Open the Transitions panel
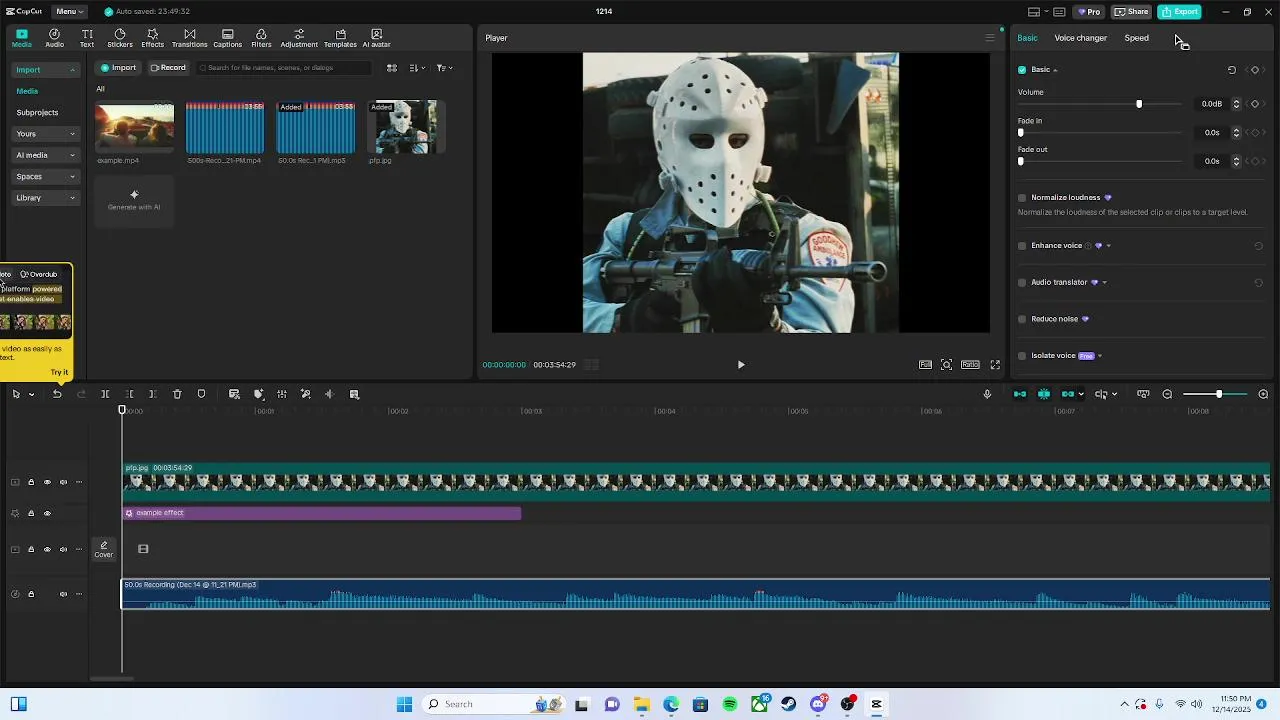Screen dimensions: 1280x720 (189, 38)
